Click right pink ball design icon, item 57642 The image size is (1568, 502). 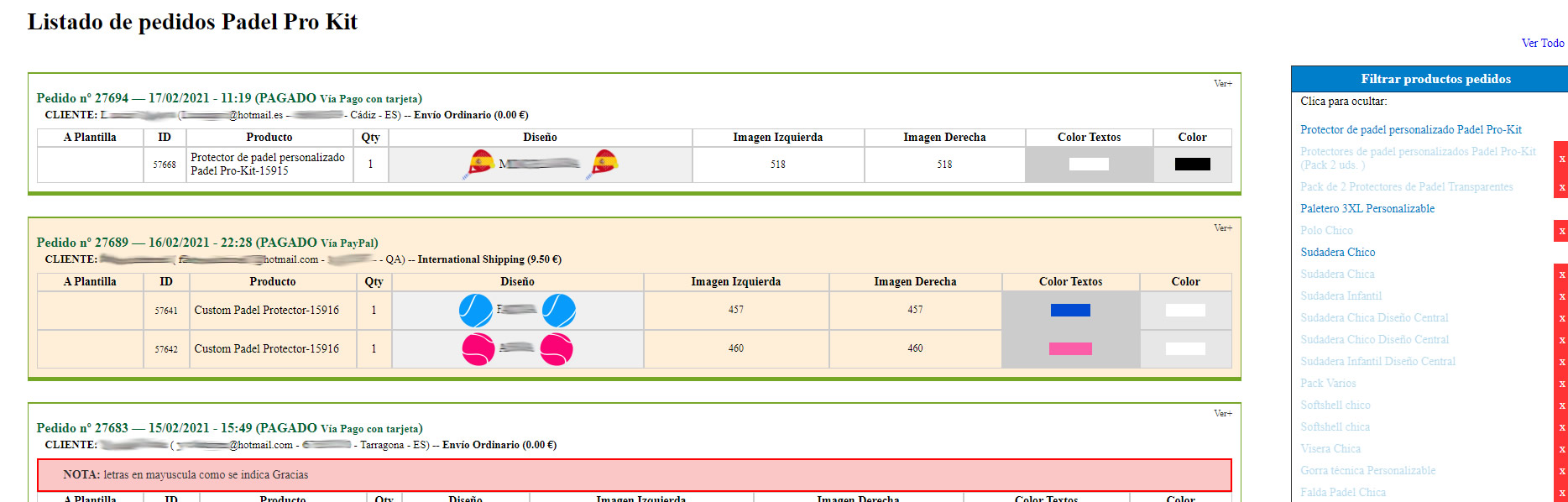pos(557,348)
